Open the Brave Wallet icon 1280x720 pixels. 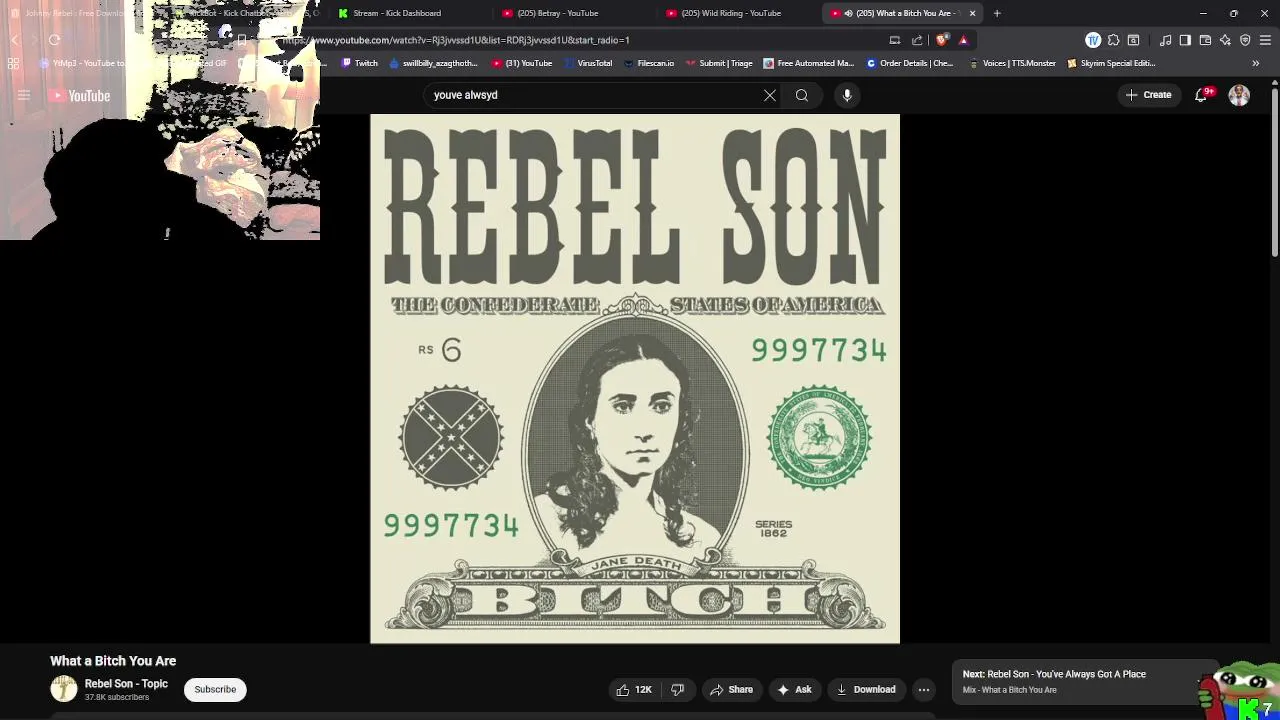[x=1205, y=40]
